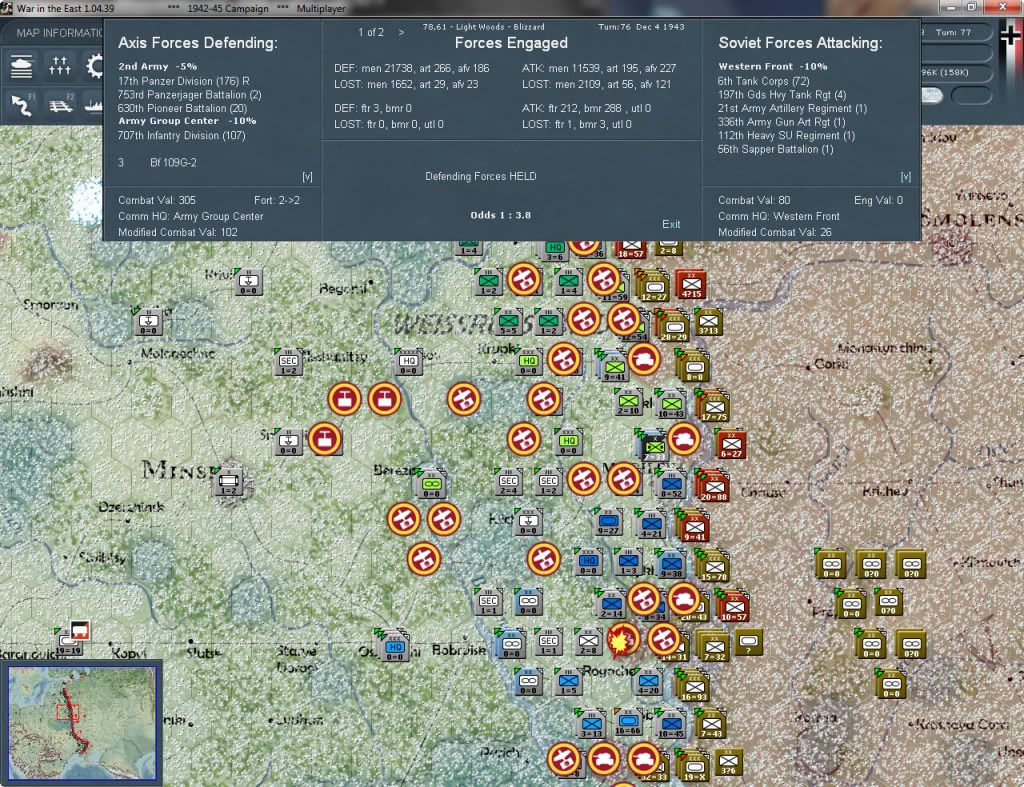Click the Bf 109G-2 air group entry
The height and width of the screenshot is (787, 1024).
click(173, 163)
